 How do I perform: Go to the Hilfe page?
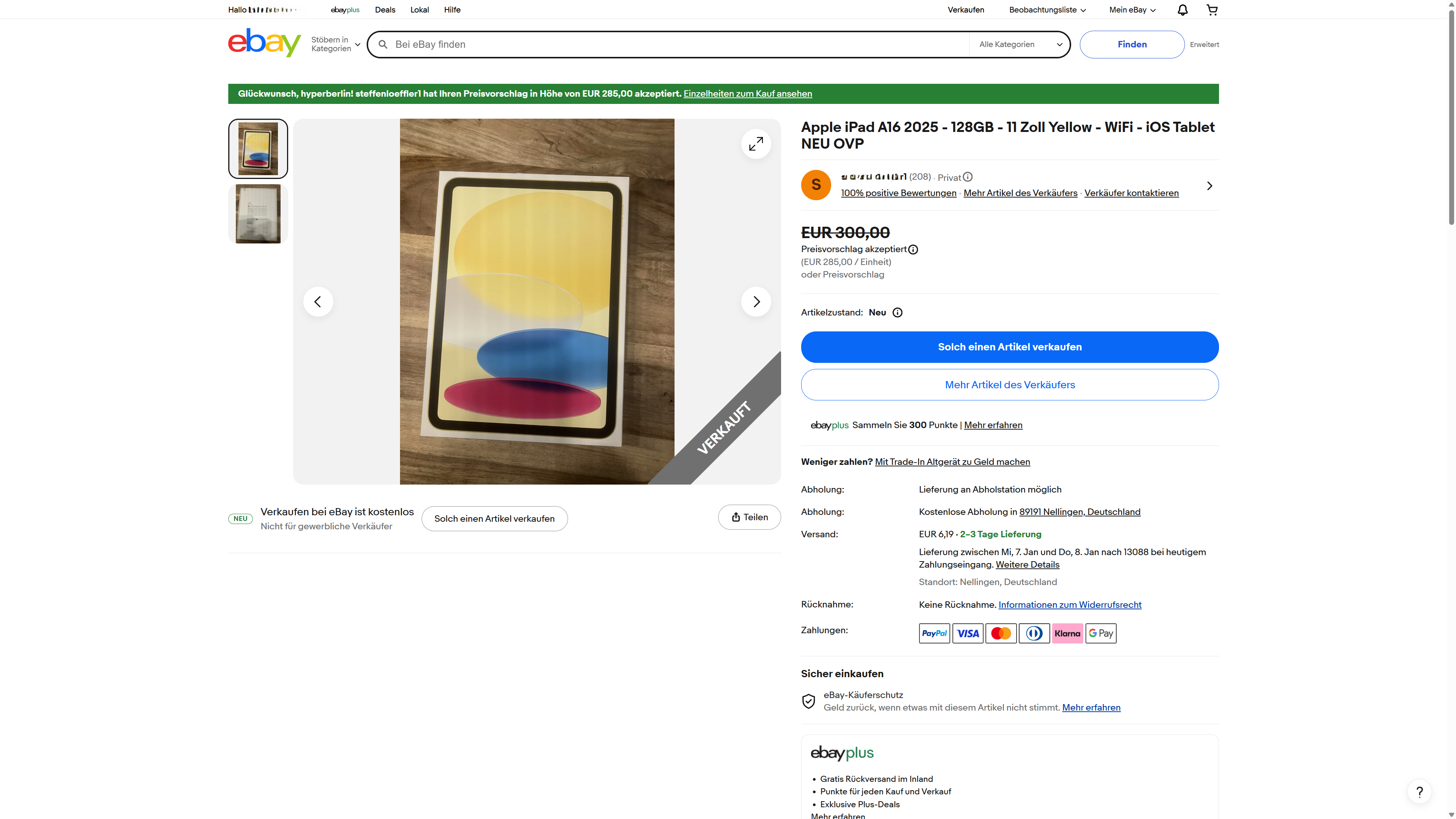click(452, 9)
